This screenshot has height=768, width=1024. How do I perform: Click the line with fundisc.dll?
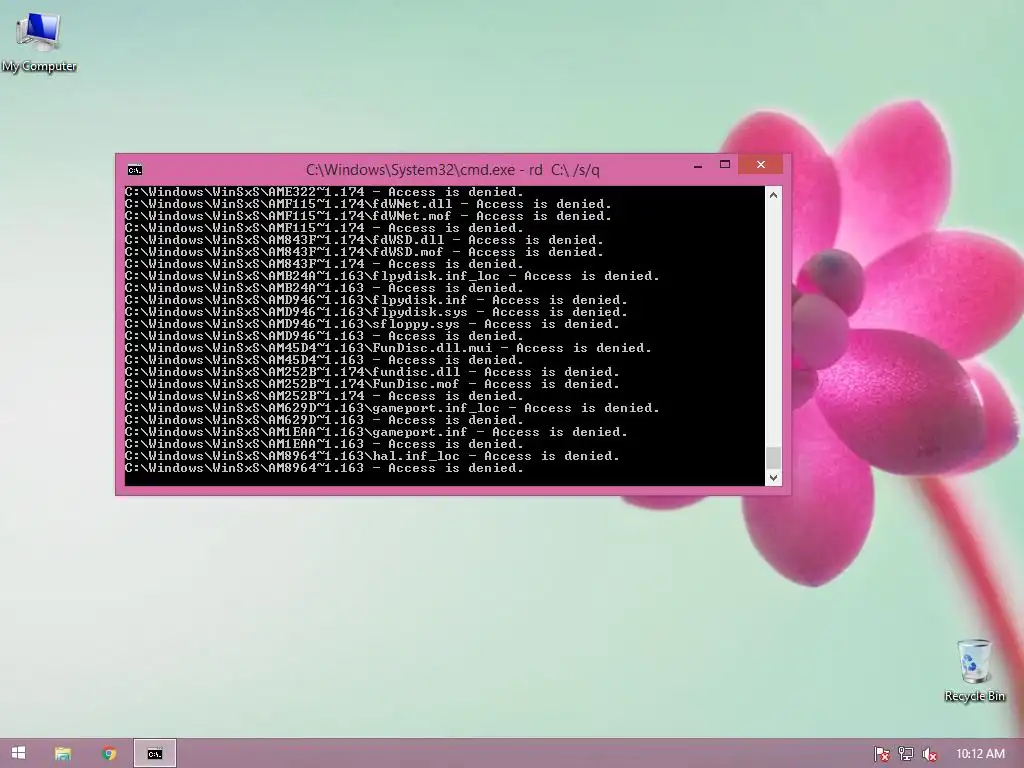coord(372,372)
